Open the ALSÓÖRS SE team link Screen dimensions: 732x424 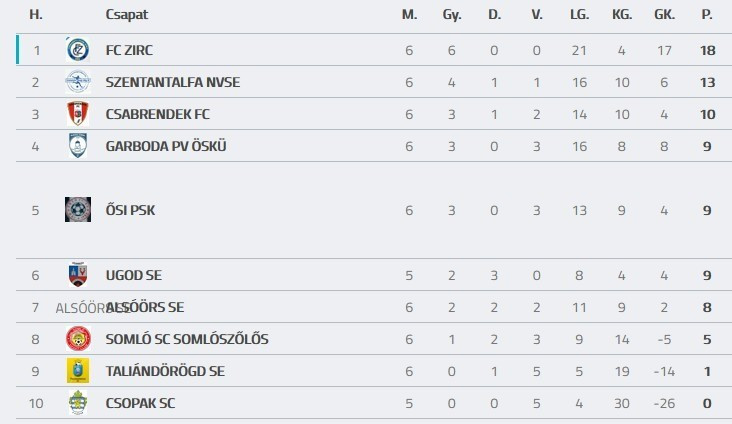pos(144,307)
